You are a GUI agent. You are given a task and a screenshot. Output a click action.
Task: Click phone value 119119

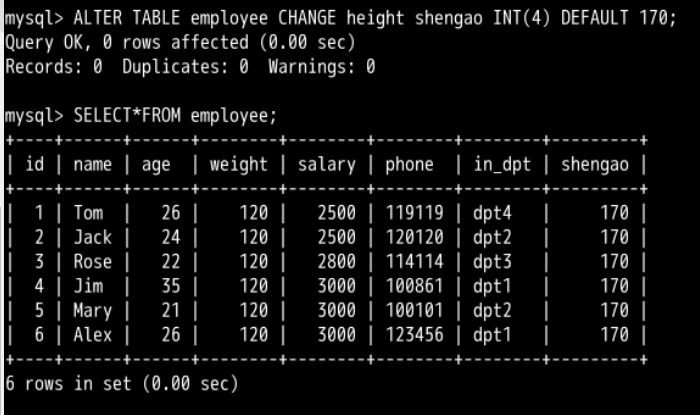414,213
